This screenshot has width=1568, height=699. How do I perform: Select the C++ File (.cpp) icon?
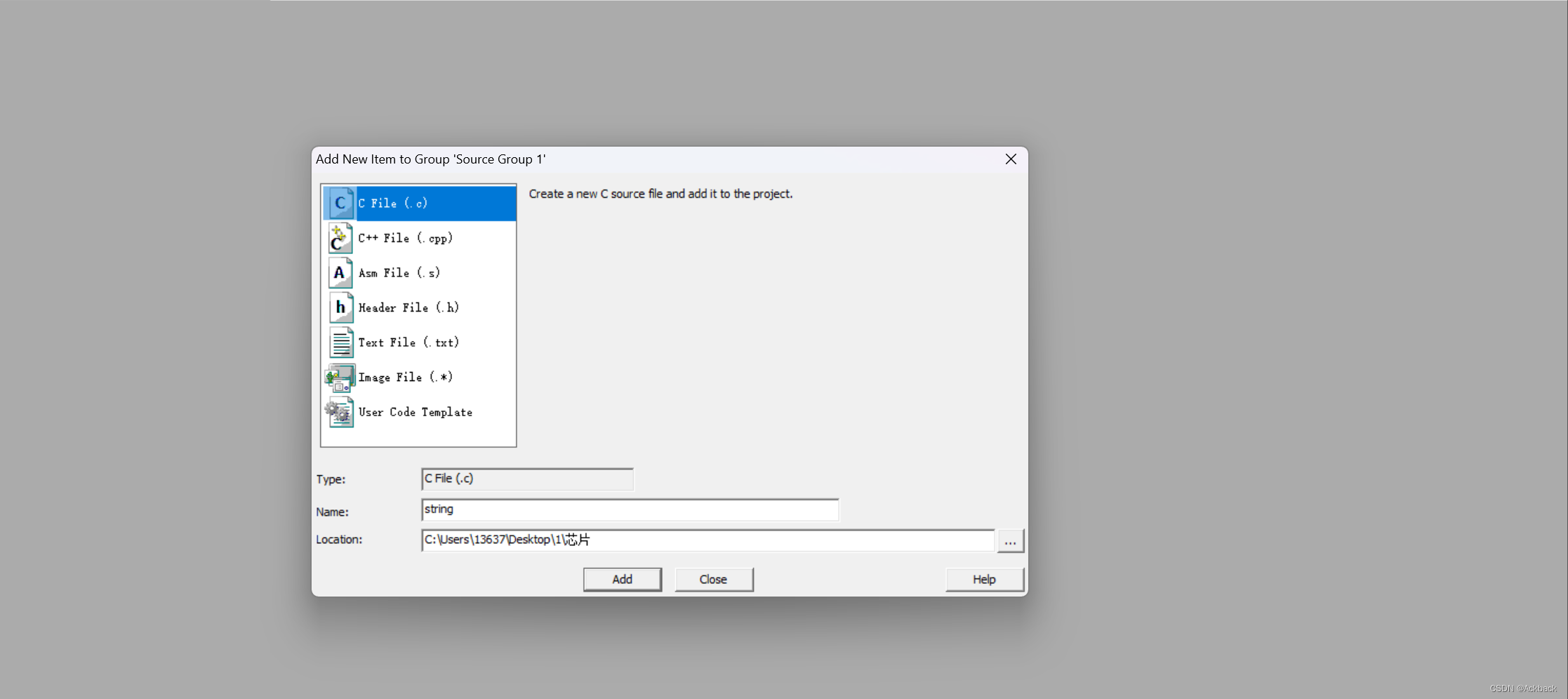(340, 239)
